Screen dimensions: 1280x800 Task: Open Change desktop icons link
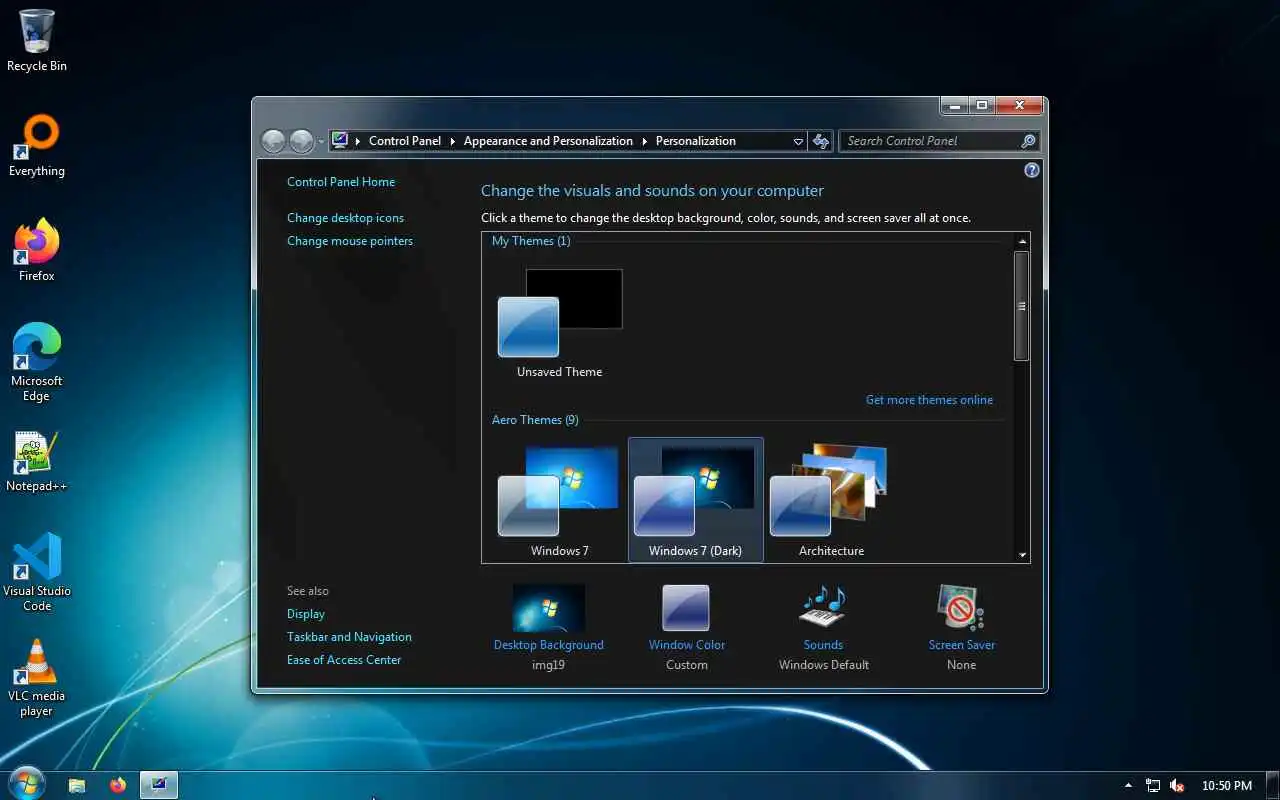pyautogui.click(x=346, y=218)
